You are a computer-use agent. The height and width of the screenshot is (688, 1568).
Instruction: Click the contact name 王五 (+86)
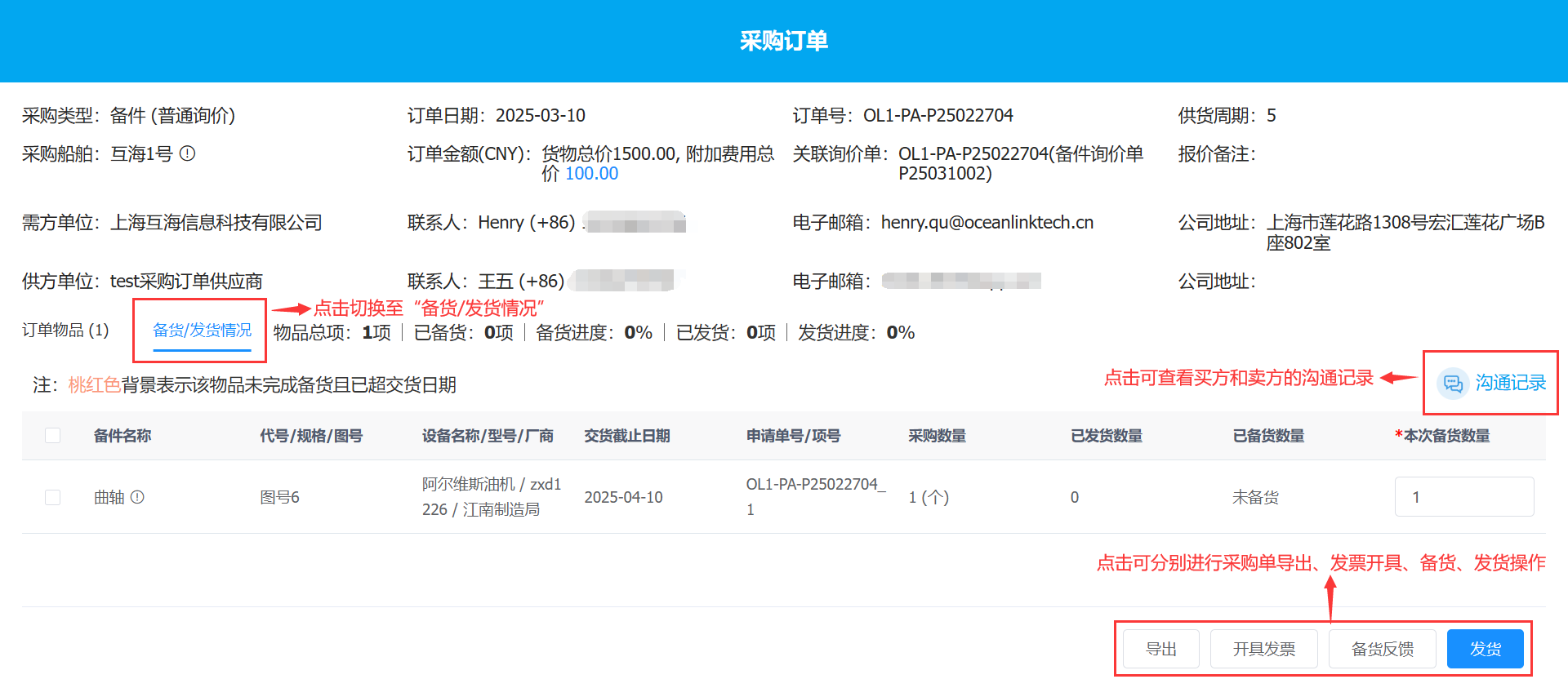[521, 282]
